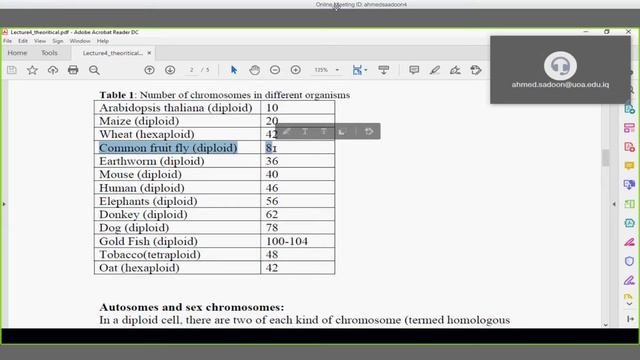Viewport: 640px width, 360px height.
Task: Activate the hand pan tool
Action: pyautogui.click(x=254, y=70)
